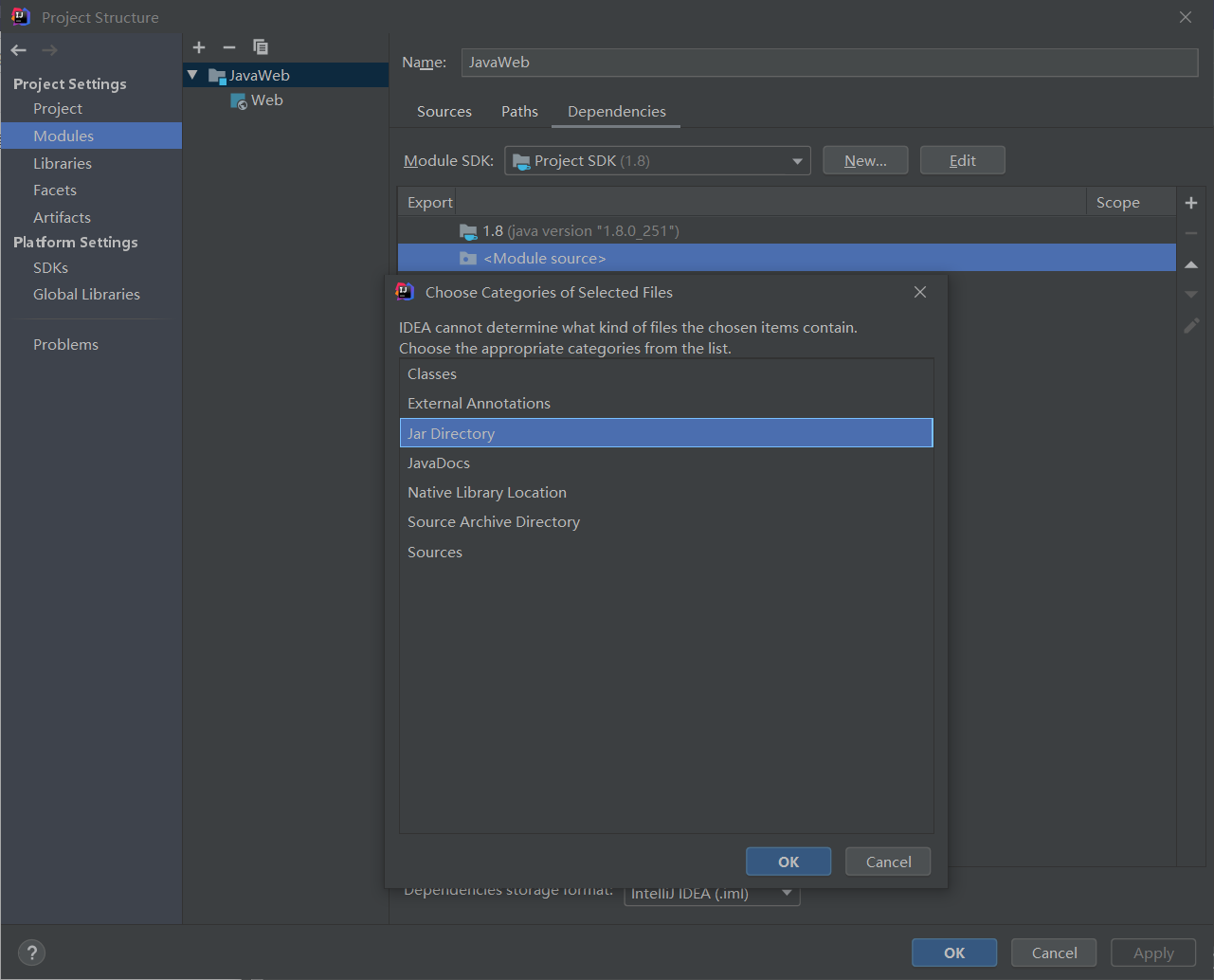Click the New... SDK button
This screenshot has width=1214, height=980.
pyautogui.click(x=865, y=160)
